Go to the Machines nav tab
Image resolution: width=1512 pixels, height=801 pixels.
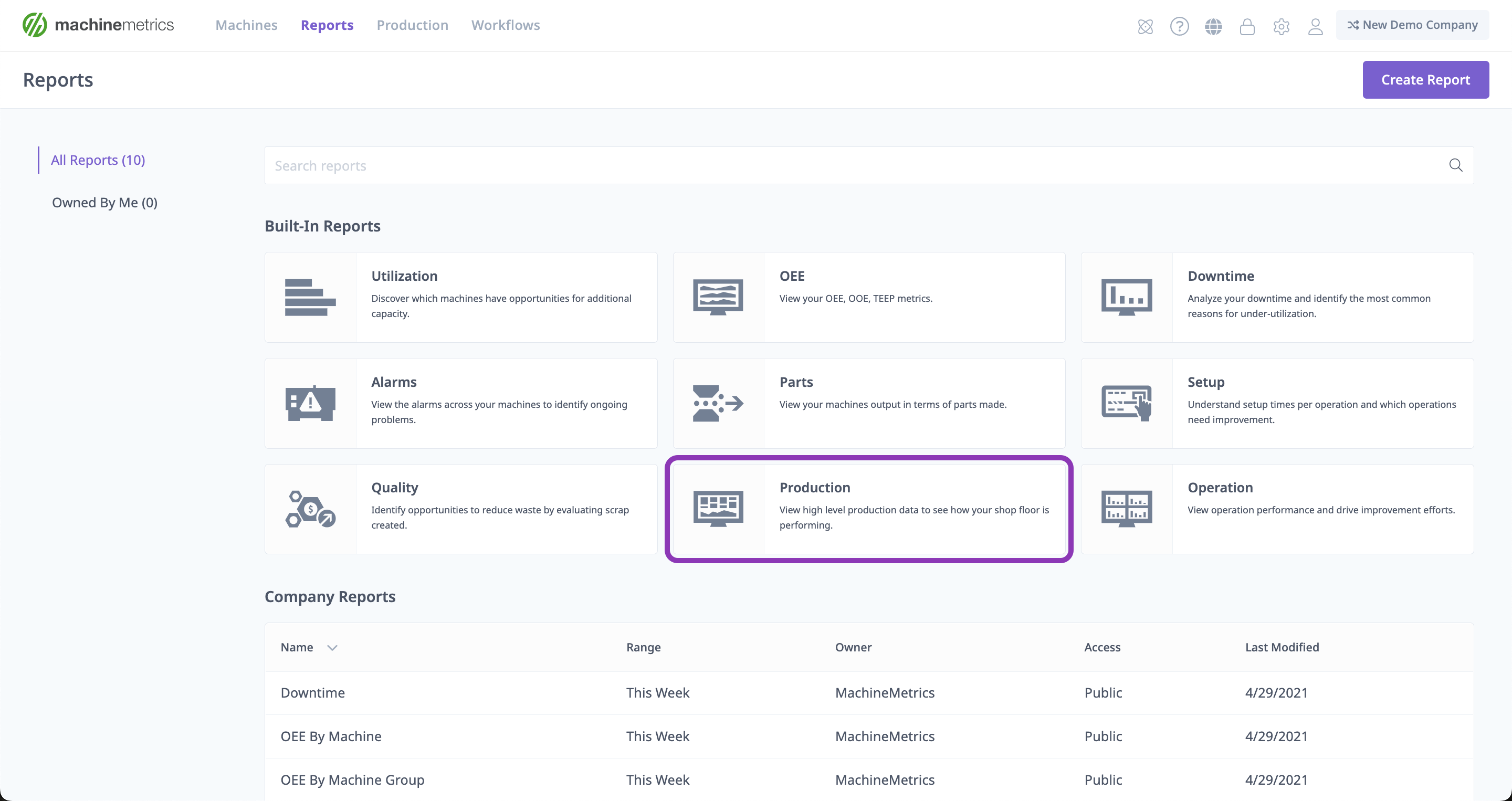(x=246, y=25)
